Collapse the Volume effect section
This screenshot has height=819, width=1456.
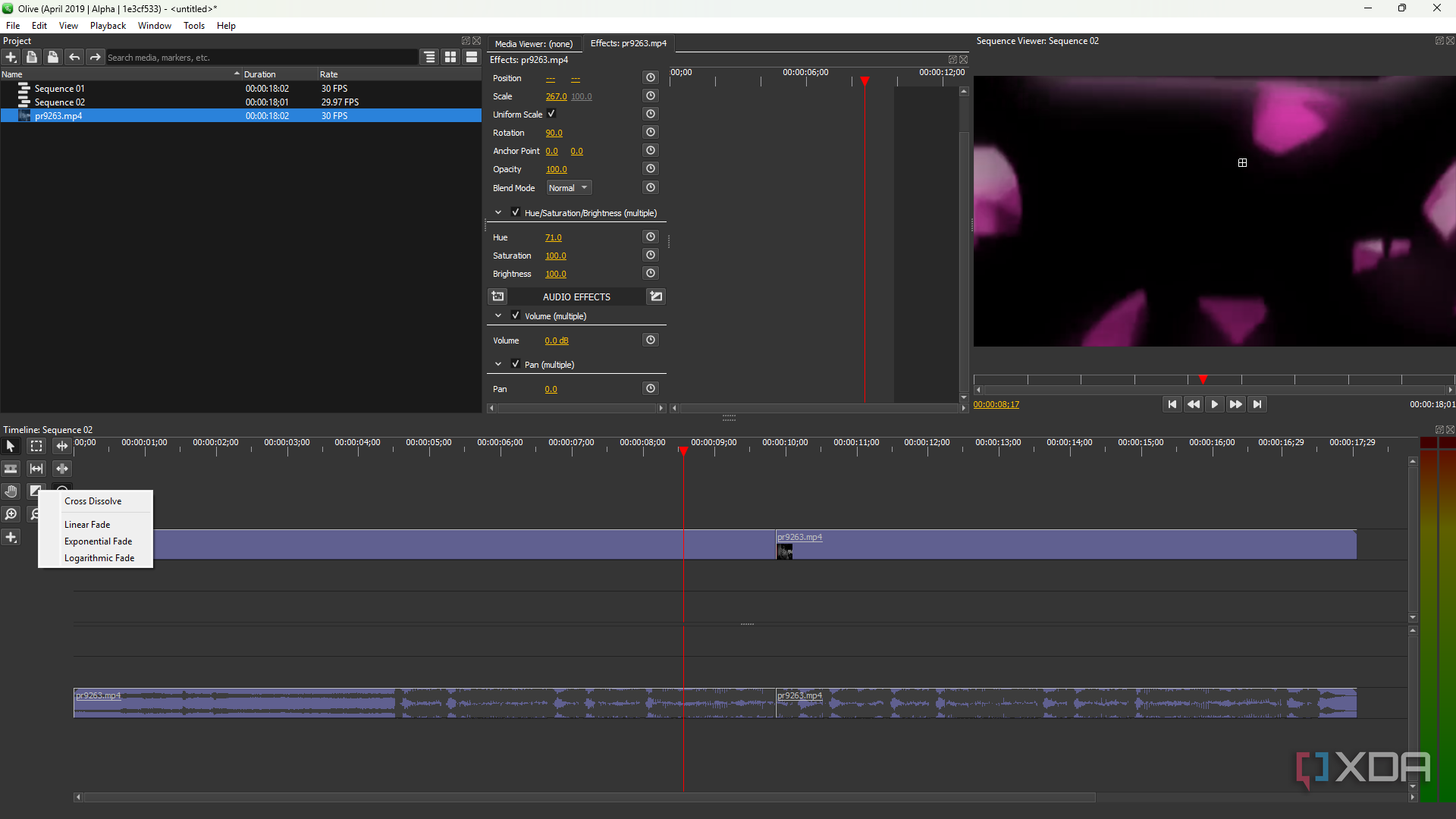pos(498,315)
